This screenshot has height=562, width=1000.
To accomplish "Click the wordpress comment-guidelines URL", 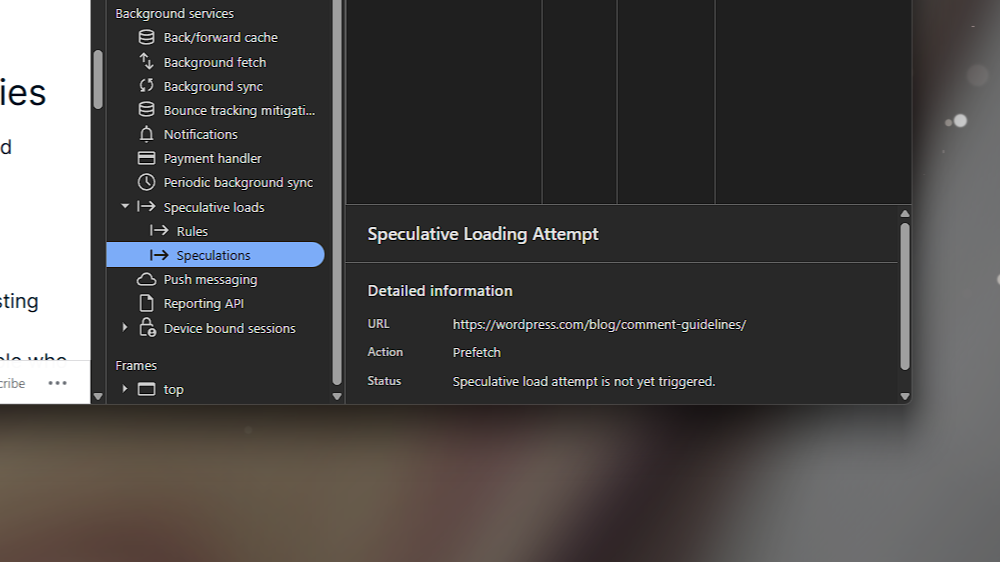I will [x=599, y=324].
